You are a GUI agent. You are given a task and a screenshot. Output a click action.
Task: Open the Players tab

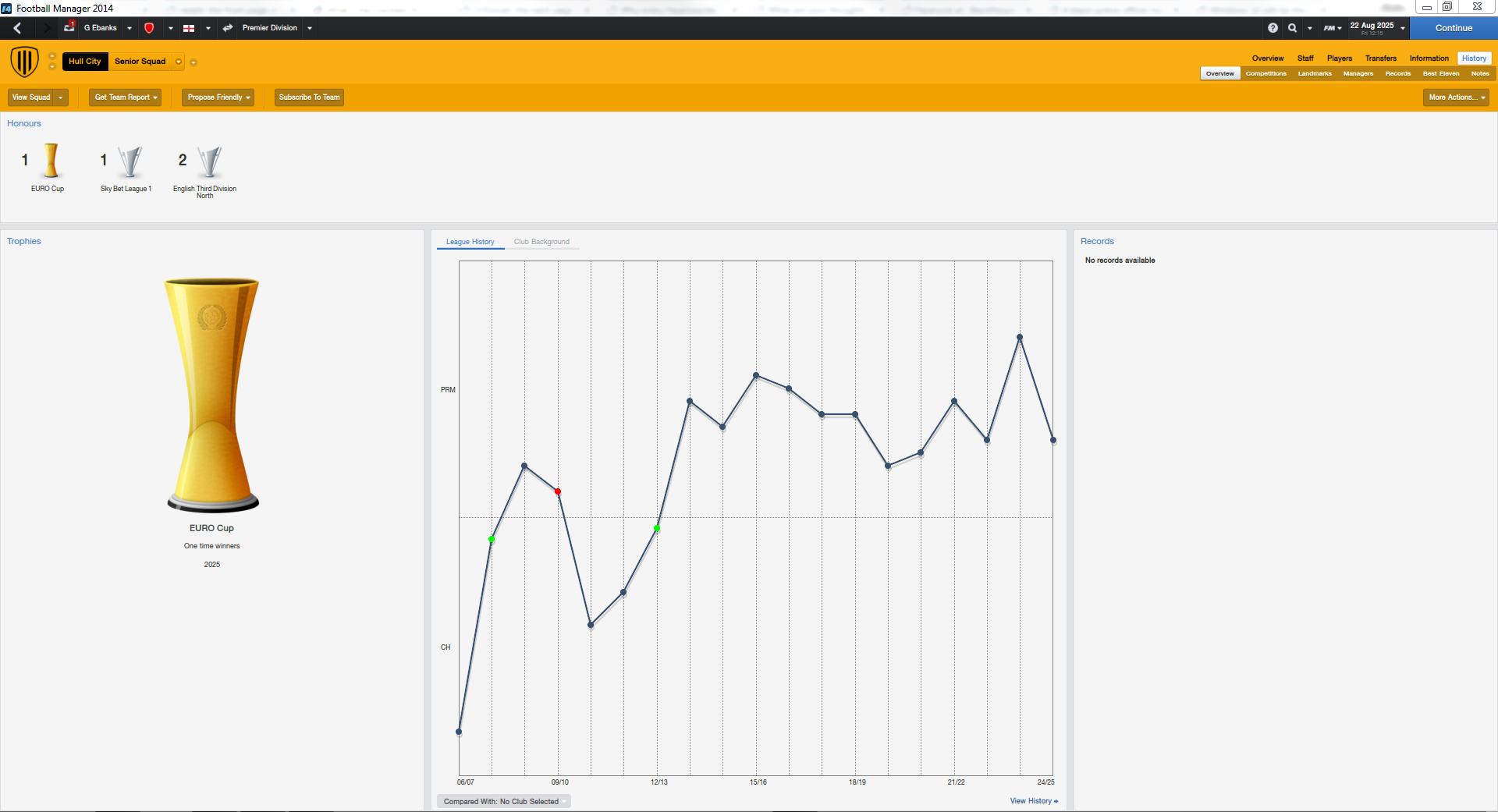(1340, 59)
